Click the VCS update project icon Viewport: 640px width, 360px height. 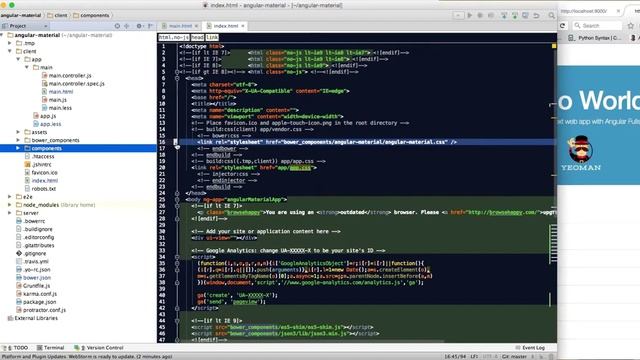[x=504, y=15]
